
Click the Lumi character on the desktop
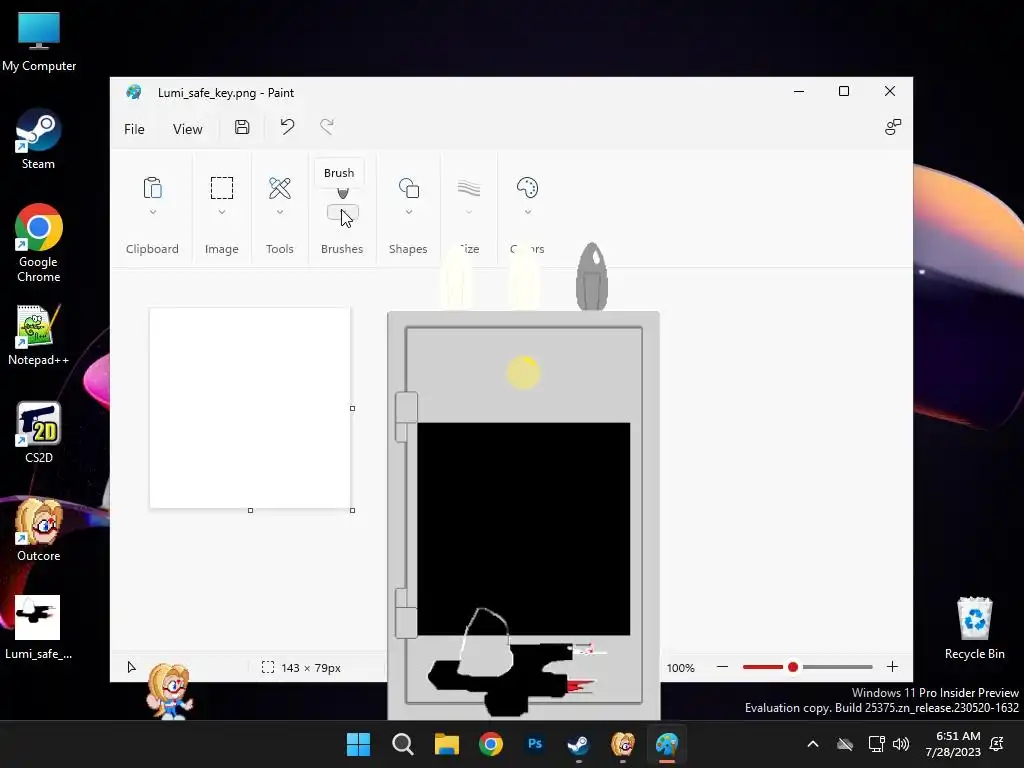click(169, 692)
